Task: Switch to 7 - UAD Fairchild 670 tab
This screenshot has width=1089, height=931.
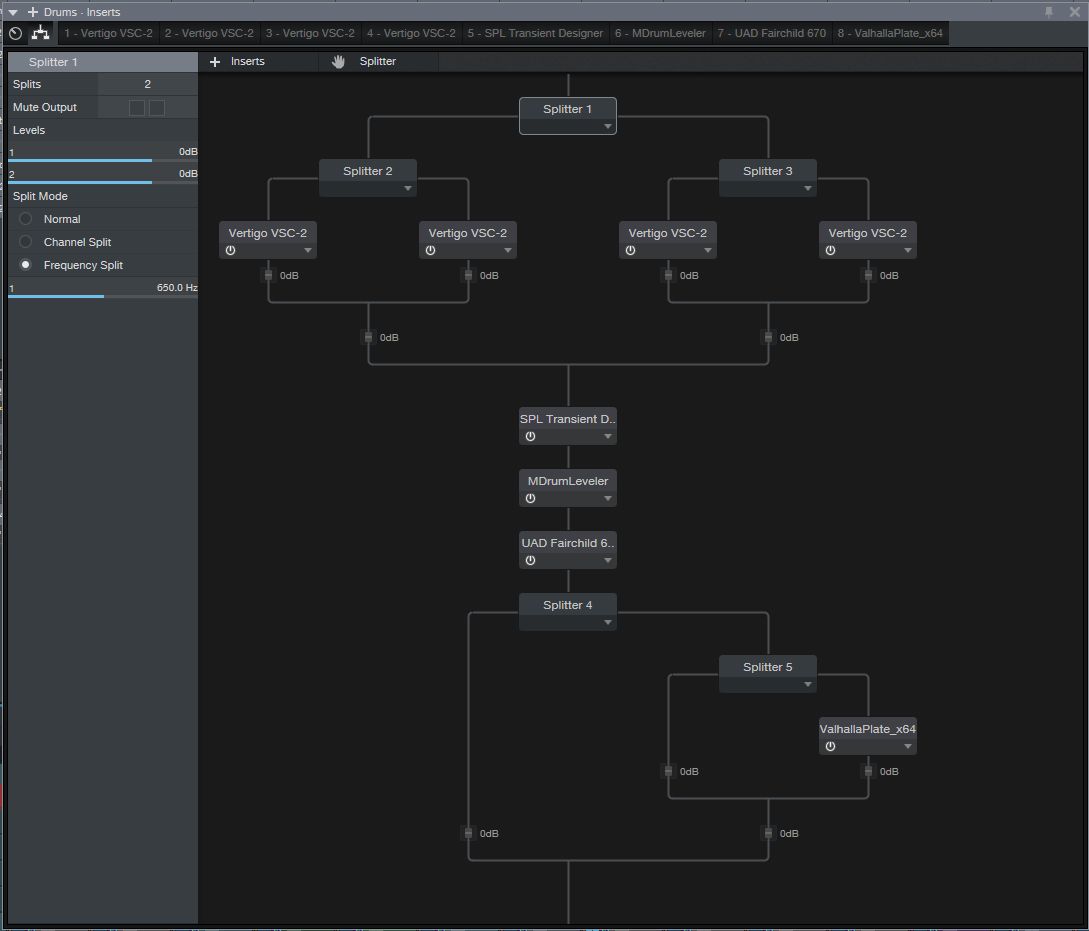Action: coord(772,33)
